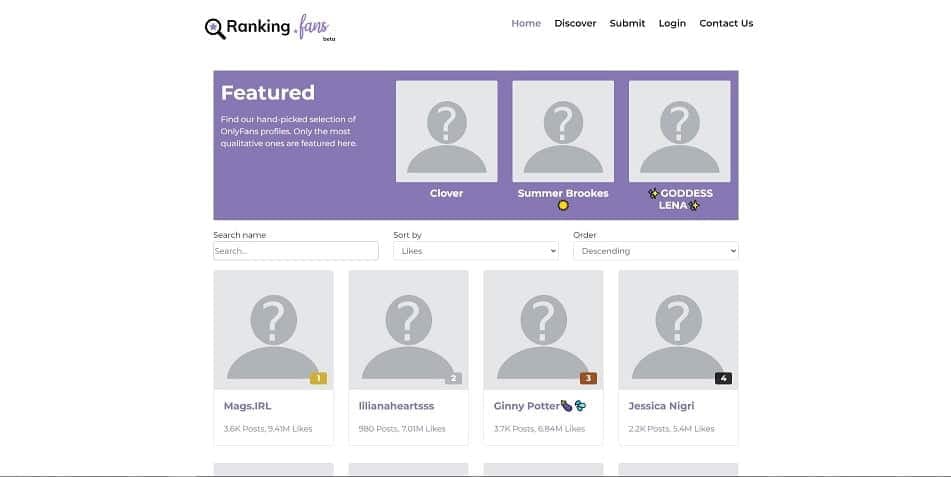
Task: Click the silver rank 2 badge
Action: 453,378
